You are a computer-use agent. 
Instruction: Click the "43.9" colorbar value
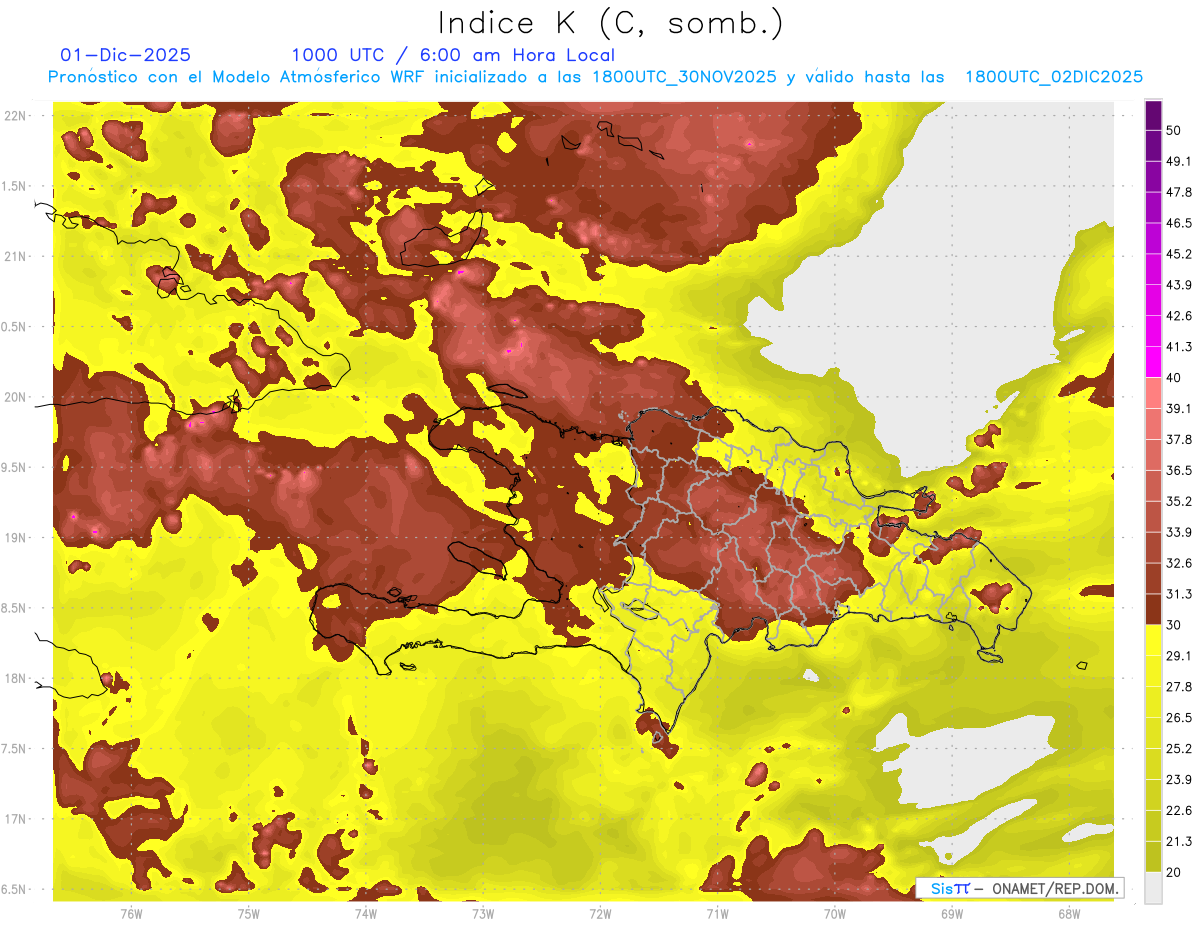[x=1179, y=285]
